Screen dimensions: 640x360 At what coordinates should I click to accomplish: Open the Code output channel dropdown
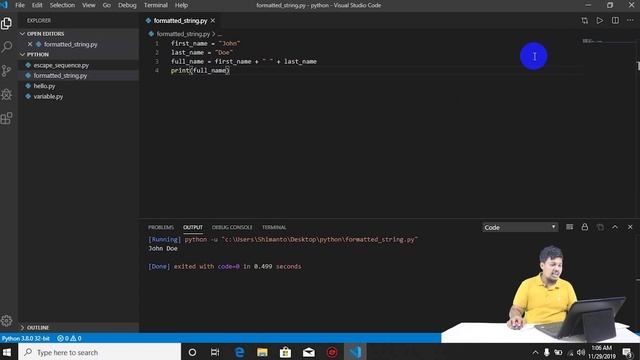tap(520, 227)
